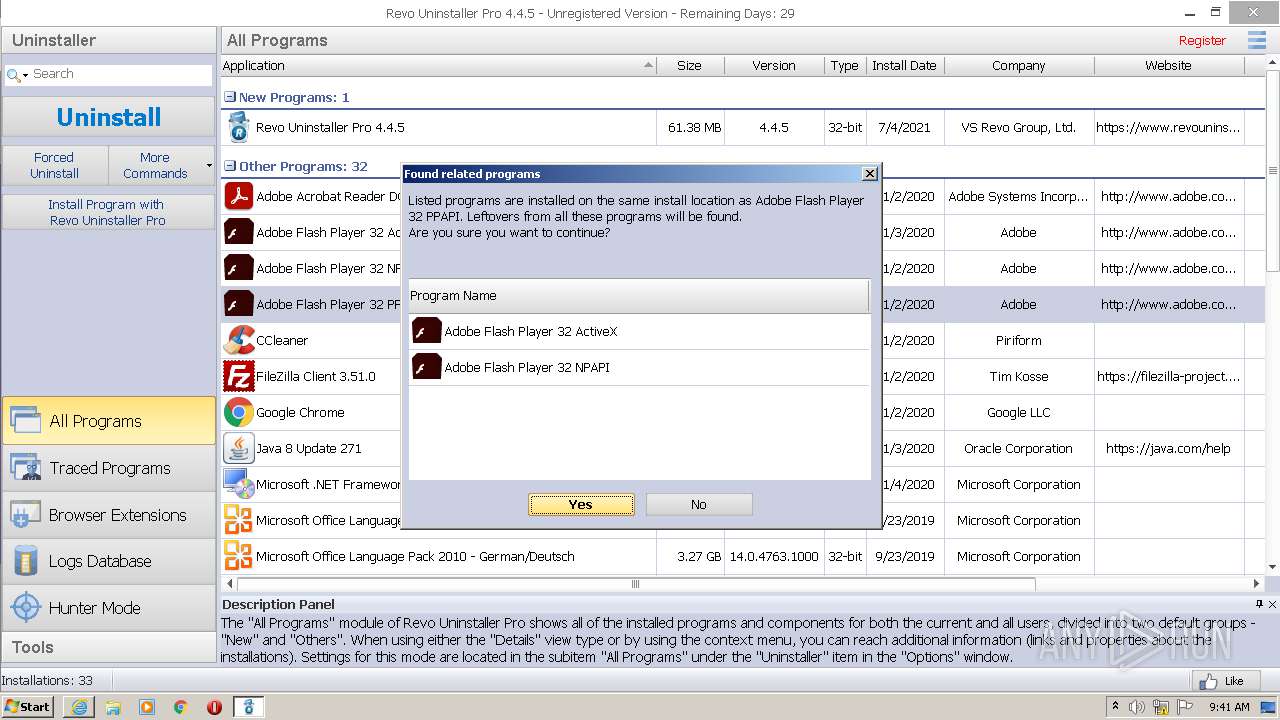1280x720 pixels.
Task: Click the FileZilla Client icon
Action: coord(238,376)
